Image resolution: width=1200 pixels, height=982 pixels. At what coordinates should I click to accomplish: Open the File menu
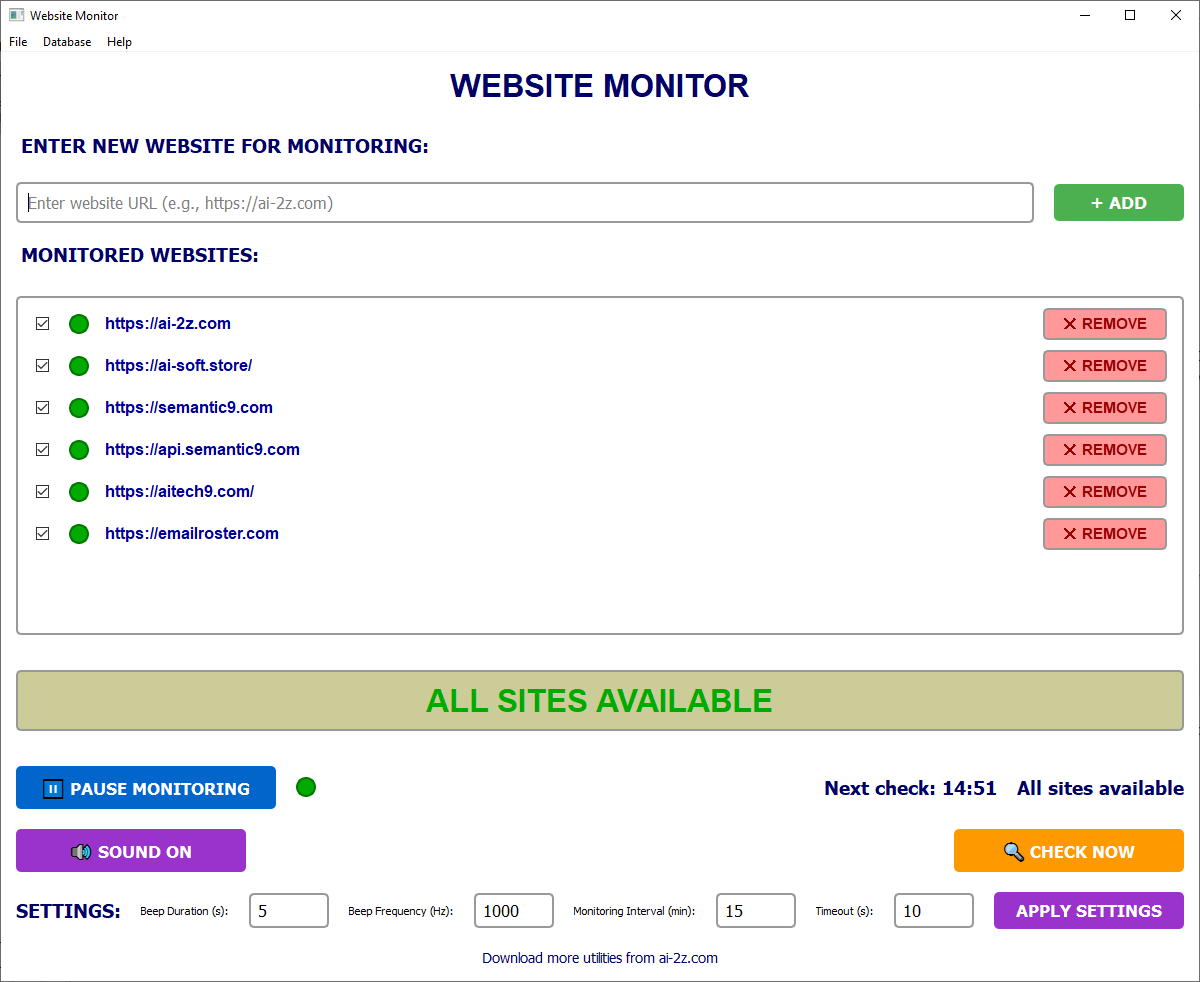pyautogui.click(x=18, y=42)
